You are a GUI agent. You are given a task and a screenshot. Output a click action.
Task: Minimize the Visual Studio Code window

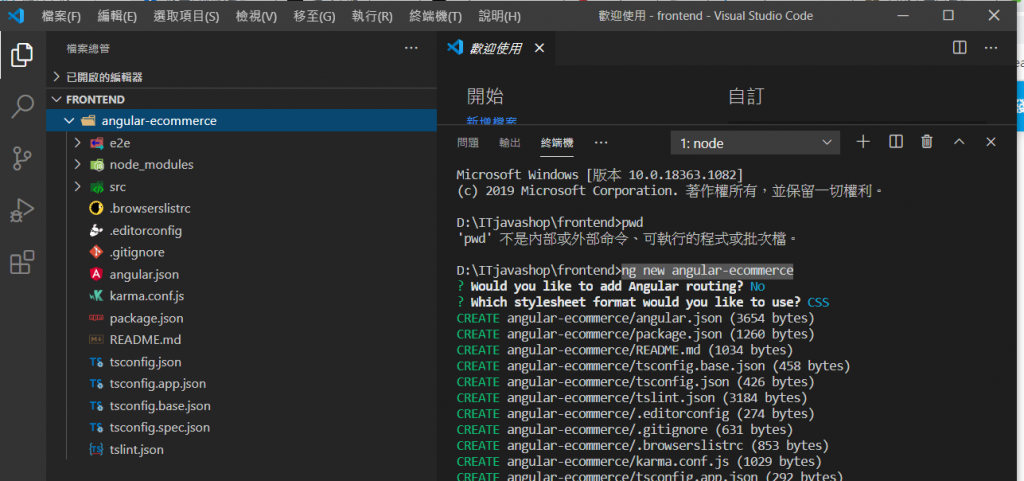[x=903, y=16]
